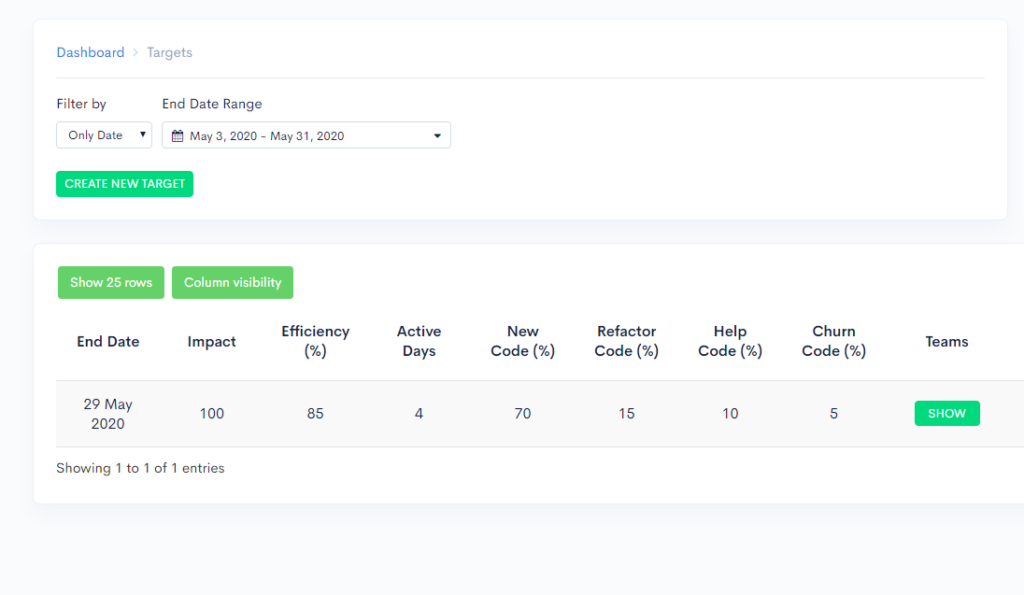Open the Column visibility options
This screenshot has width=1024, height=595.
point(232,282)
